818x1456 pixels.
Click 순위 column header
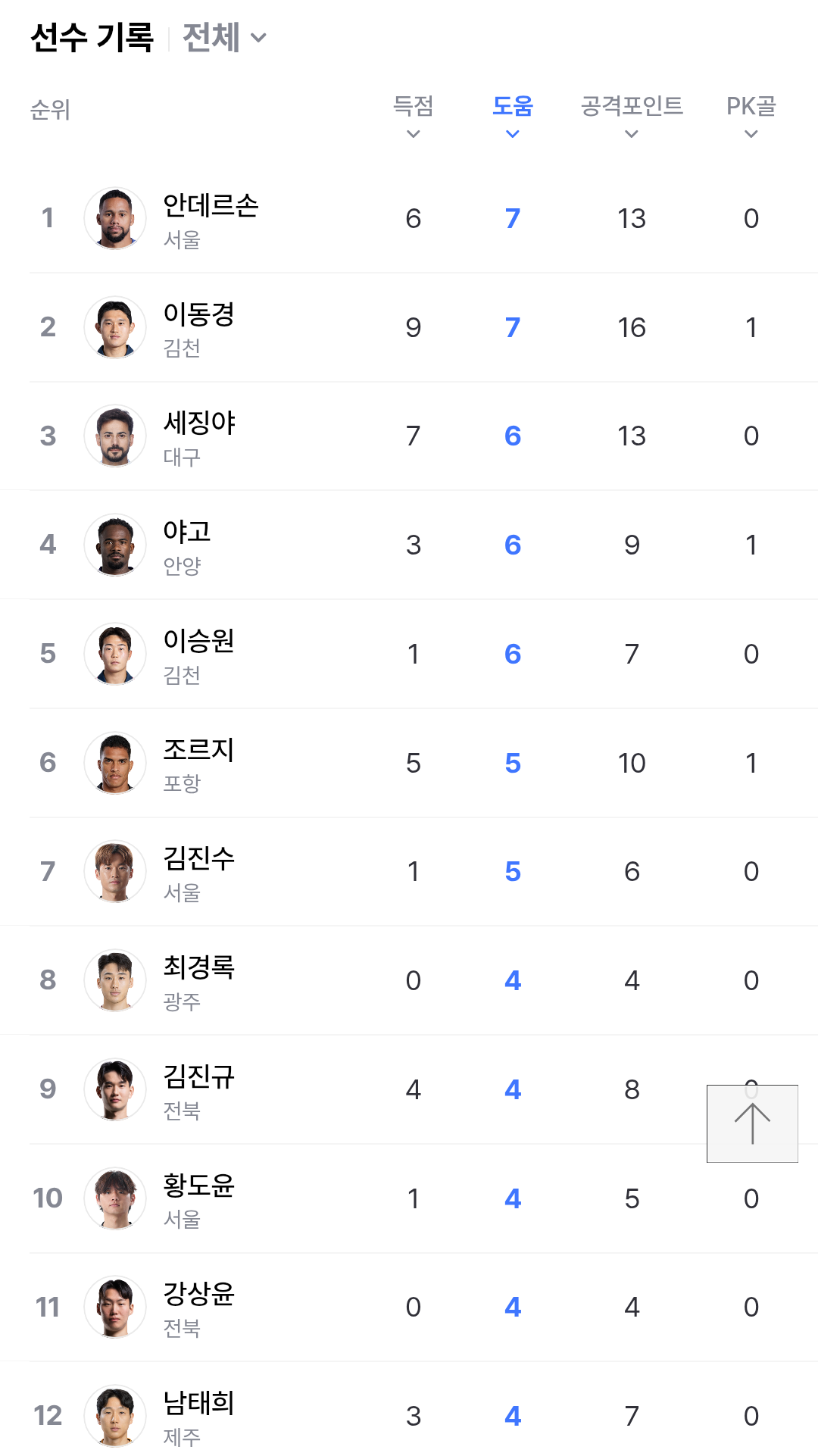[50, 111]
